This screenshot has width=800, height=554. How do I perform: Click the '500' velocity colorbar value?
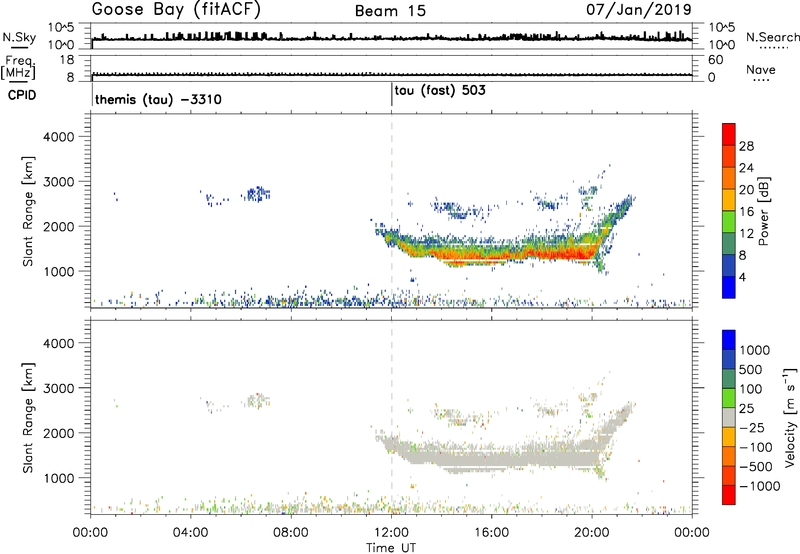pos(751,369)
